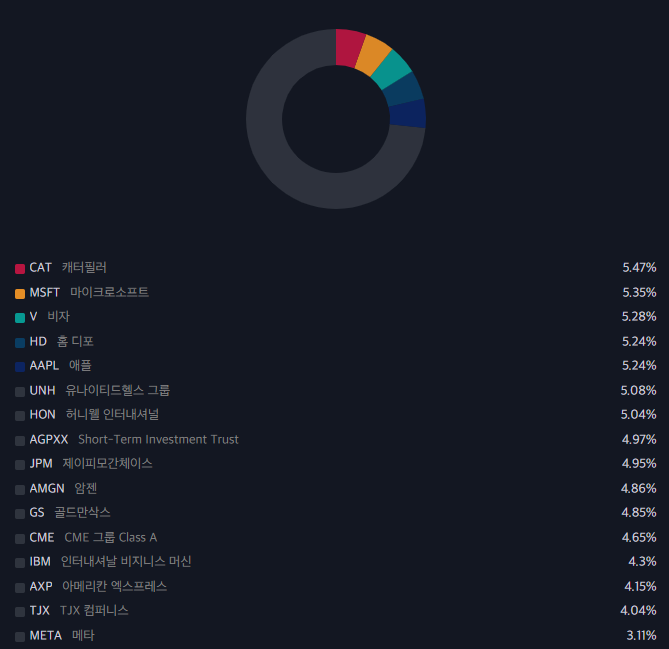
Task: Select the red CAT donut slice
Action: 349,48
